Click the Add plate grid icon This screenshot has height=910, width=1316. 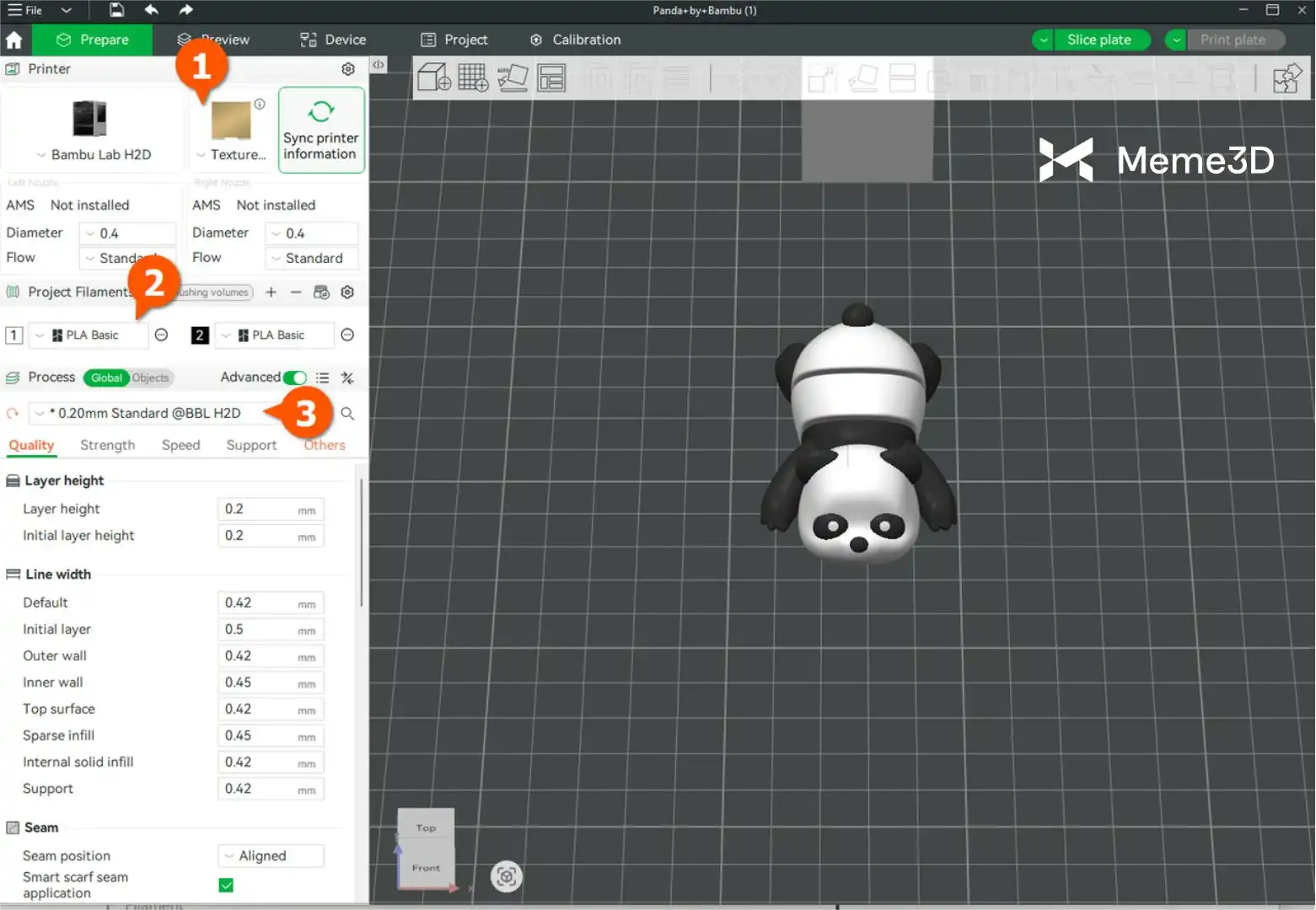473,78
